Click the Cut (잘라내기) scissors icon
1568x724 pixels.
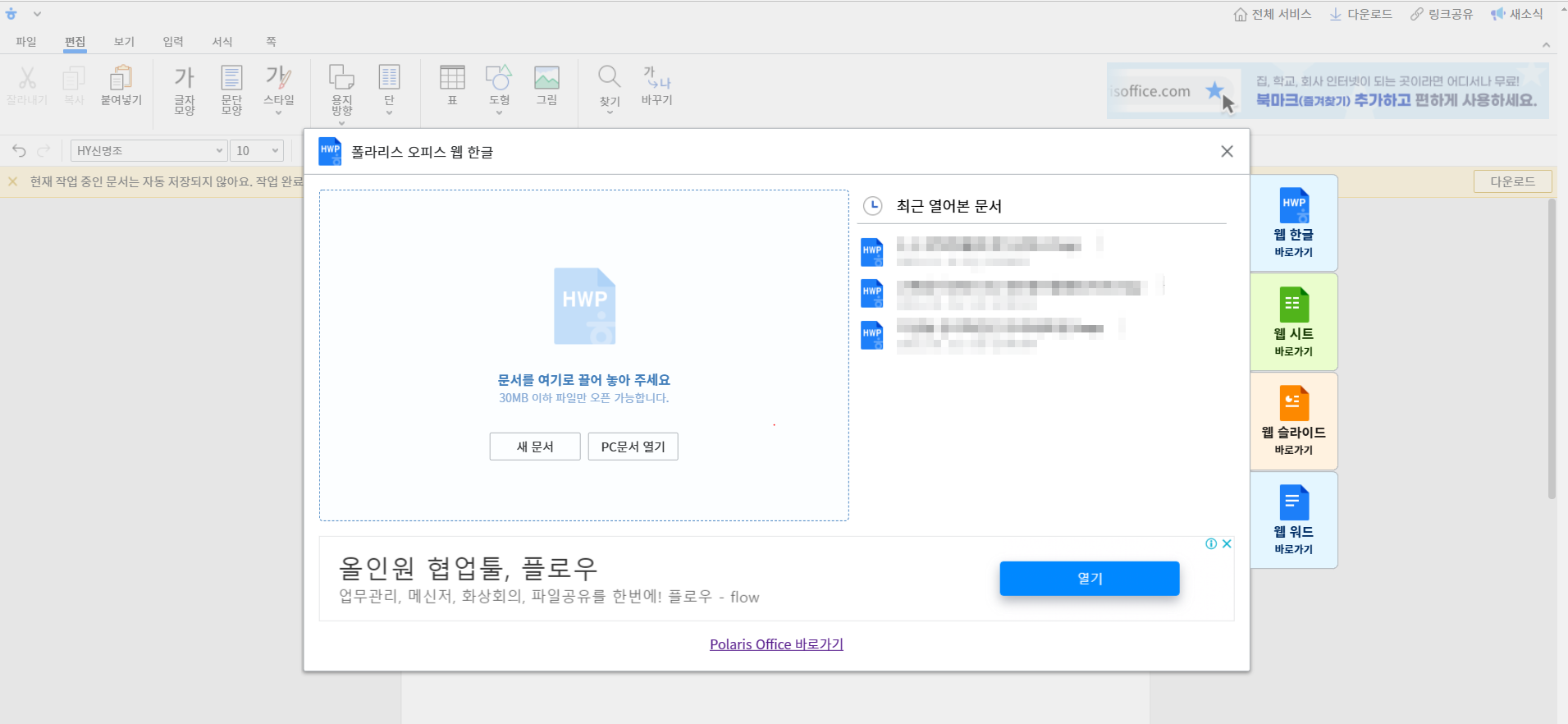pyautogui.click(x=27, y=78)
